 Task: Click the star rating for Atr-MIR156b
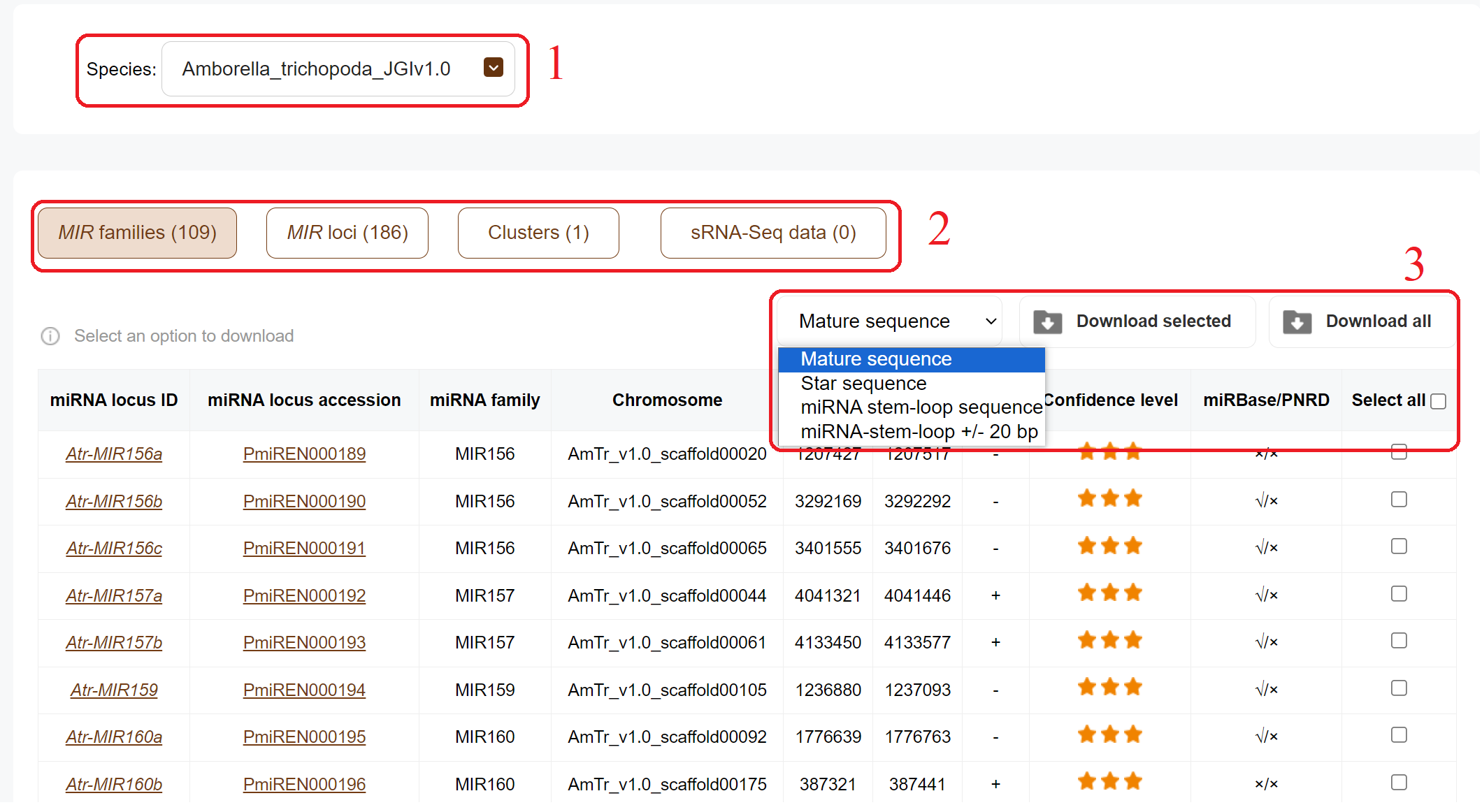click(x=1109, y=499)
